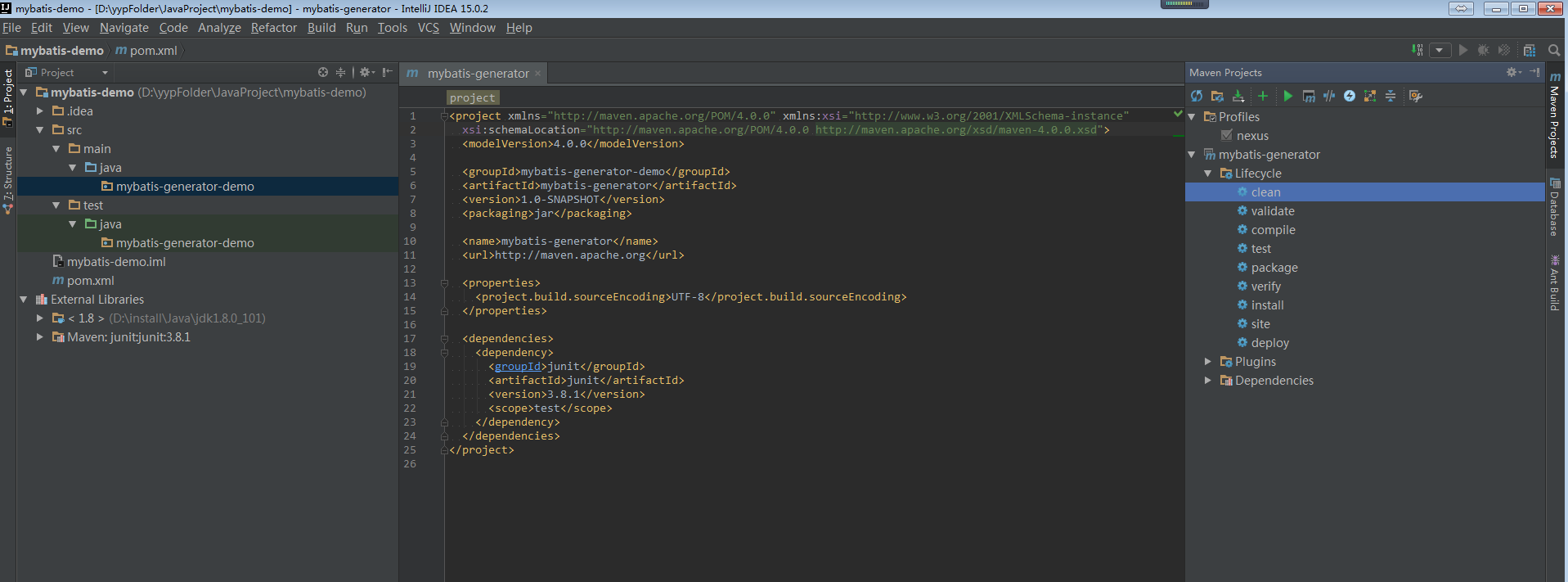This screenshot has height=582, width=1568.
Task: Collapse the Profiles node
Action: (1192, 117)
